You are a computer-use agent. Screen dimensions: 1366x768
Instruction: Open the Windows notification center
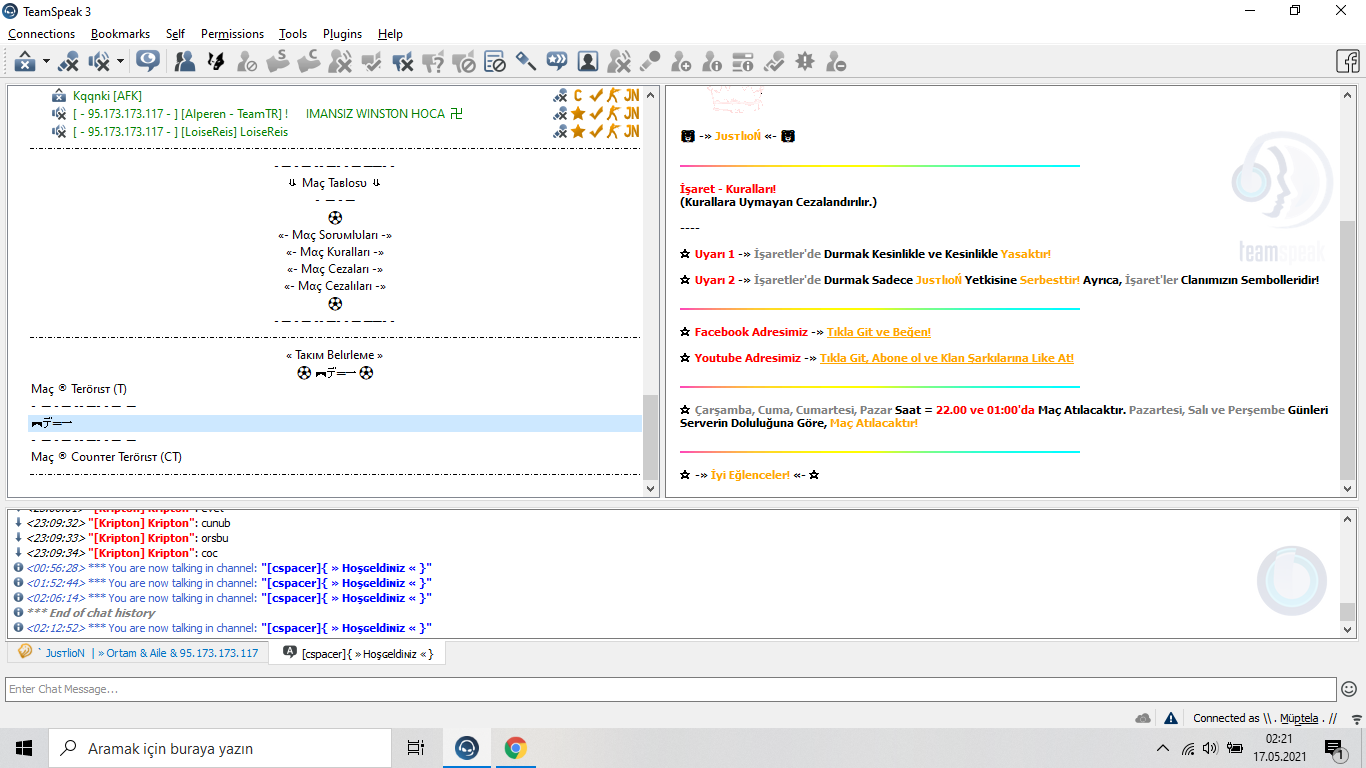[x=1333, y=748]
